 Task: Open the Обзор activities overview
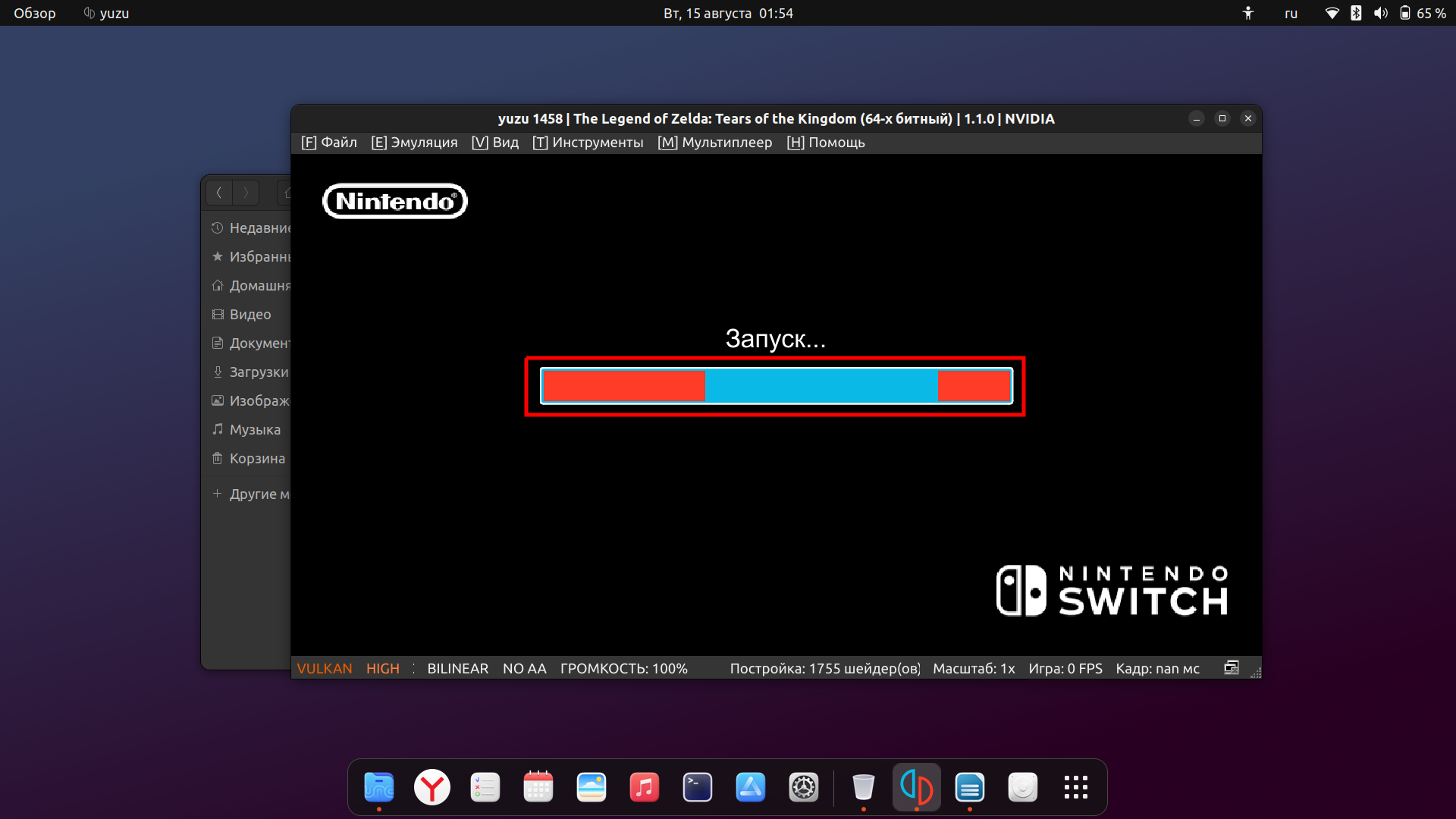35,13
